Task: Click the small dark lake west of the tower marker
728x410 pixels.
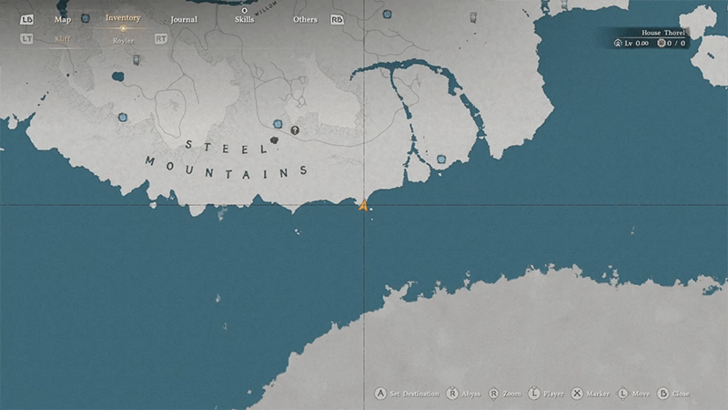Action: [x=118, y=76]
